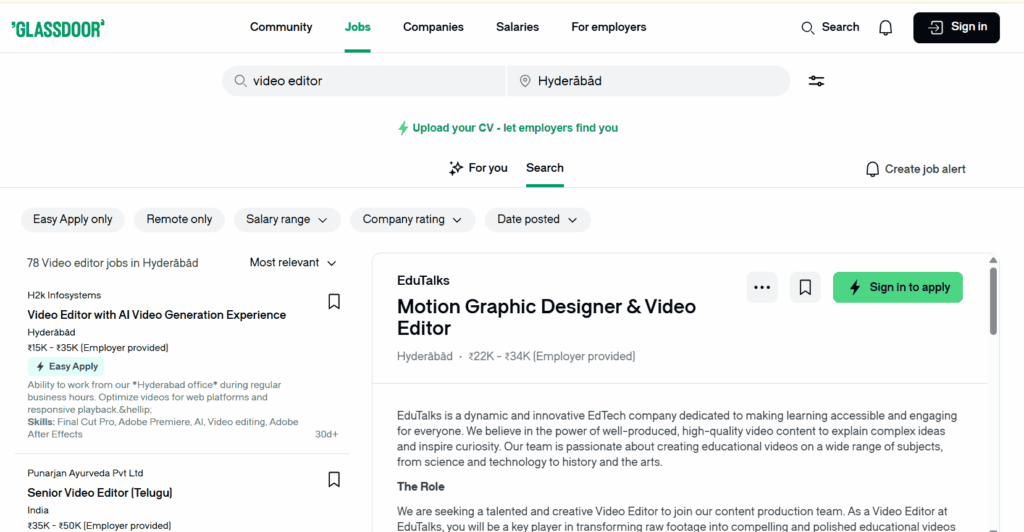Open Video Editor with AI Video Generation job

coord(157,315)
